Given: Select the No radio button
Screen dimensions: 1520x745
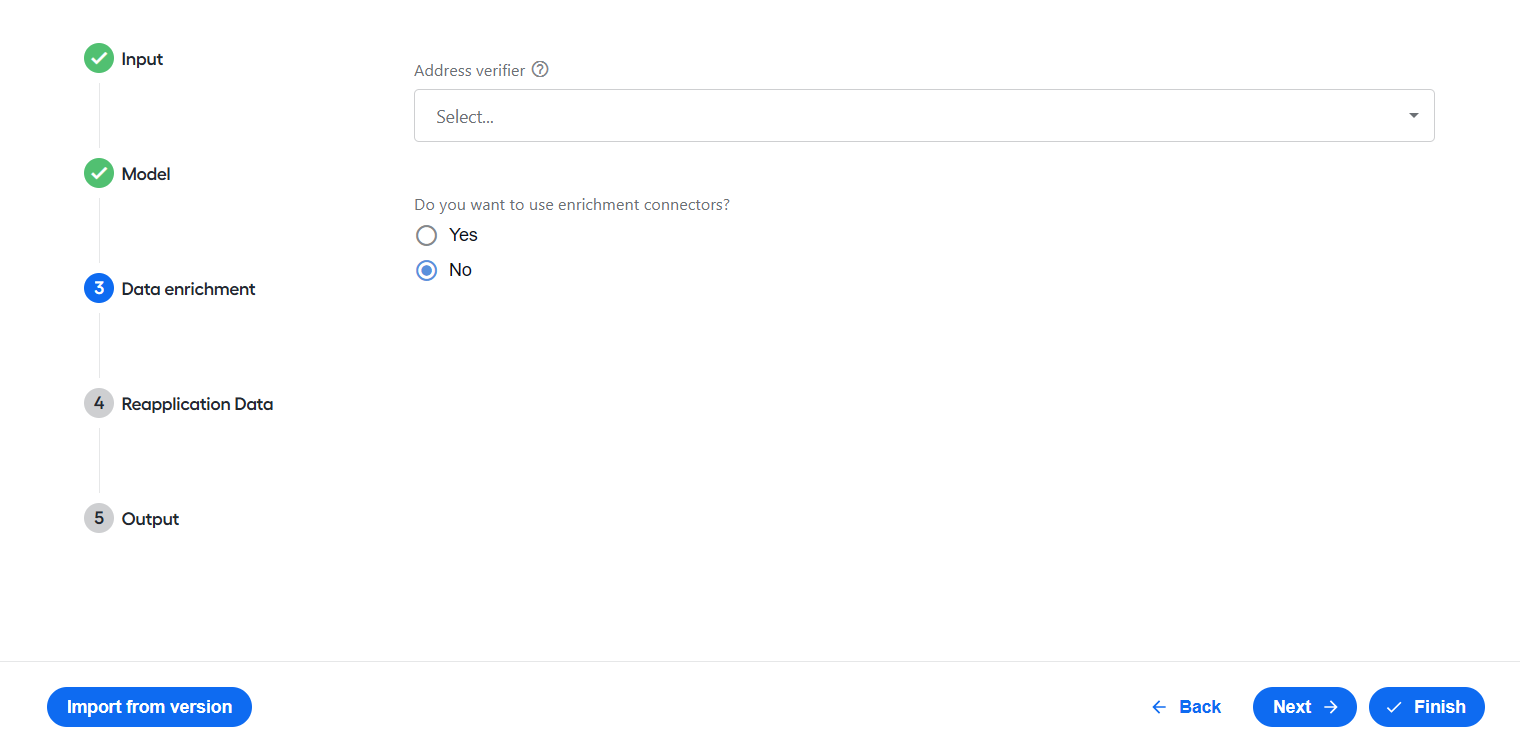Looking at the screenshot, I should (x=427, y=270).
